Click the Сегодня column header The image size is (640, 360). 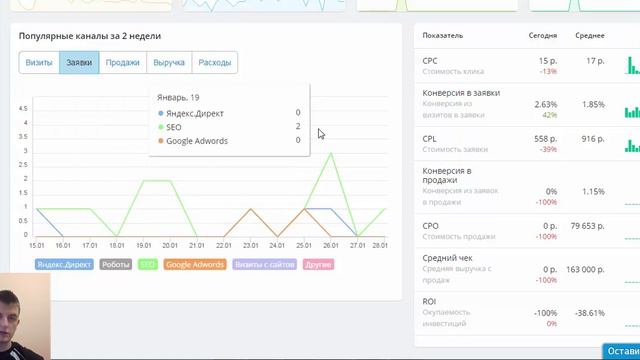[x=543, y=36]
